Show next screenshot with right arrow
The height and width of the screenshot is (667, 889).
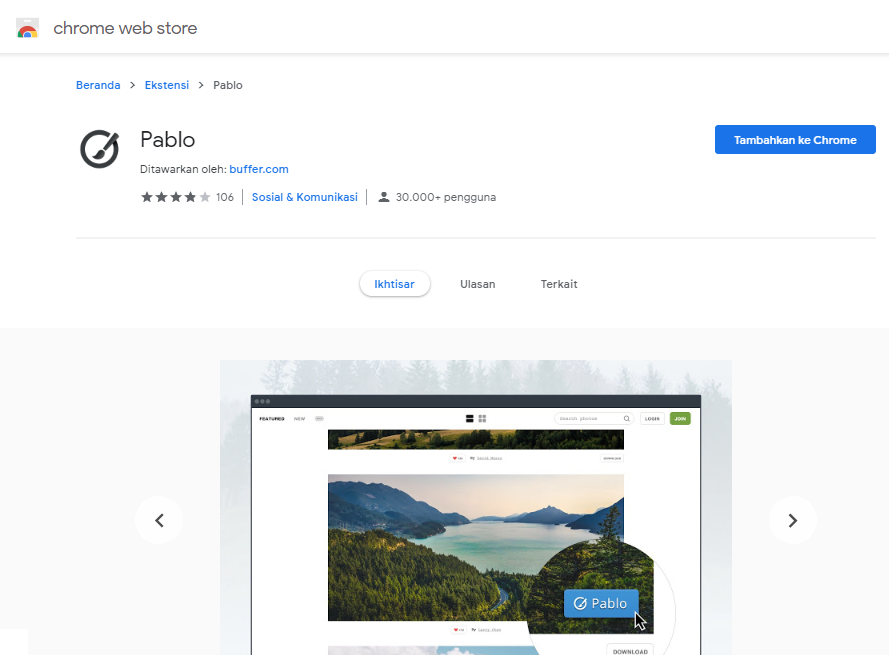click(793, 520)
